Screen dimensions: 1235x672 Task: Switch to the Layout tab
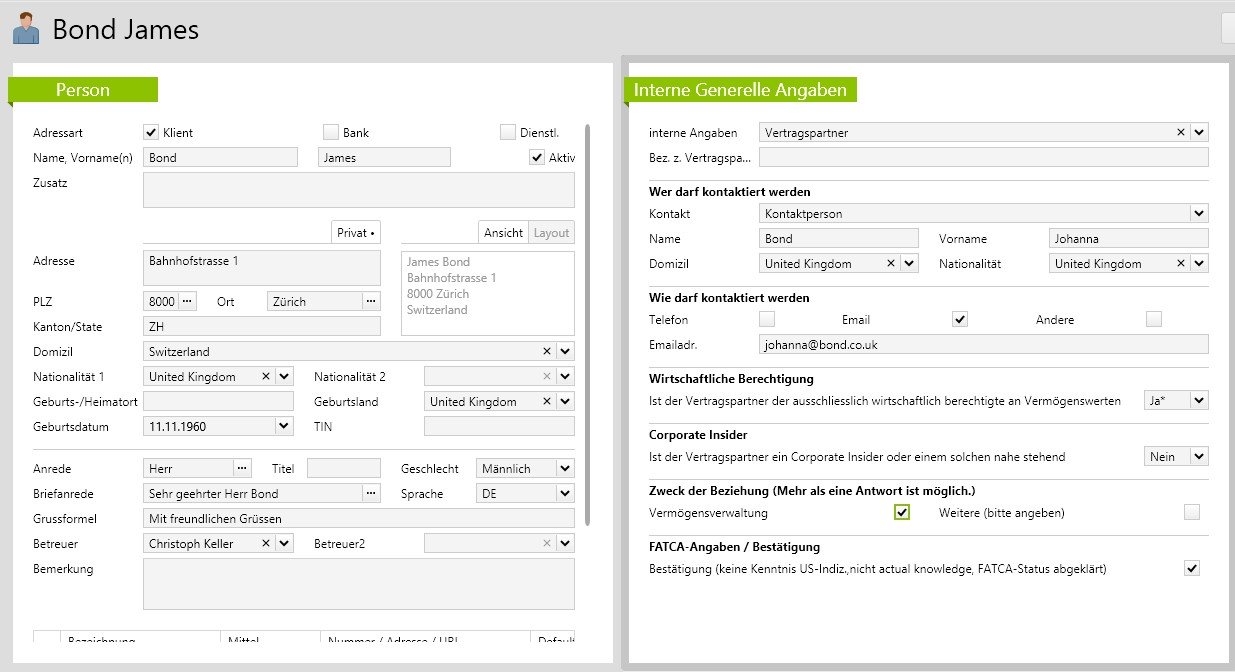(x=551, y=232)
